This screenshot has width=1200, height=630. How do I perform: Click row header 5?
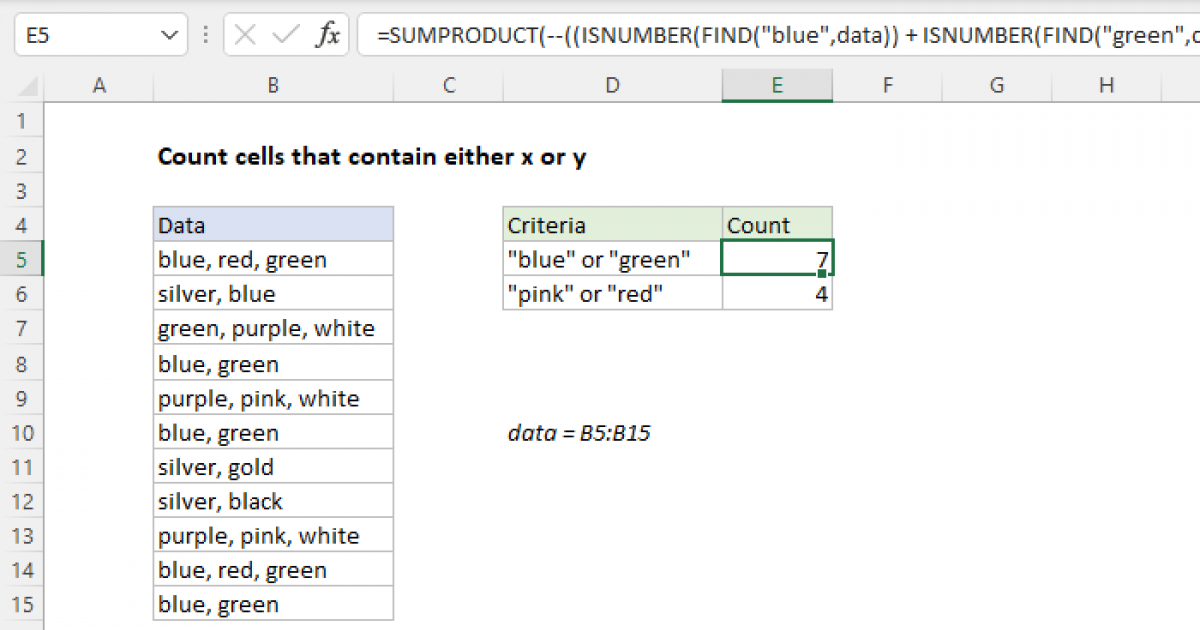pos(22,258)
